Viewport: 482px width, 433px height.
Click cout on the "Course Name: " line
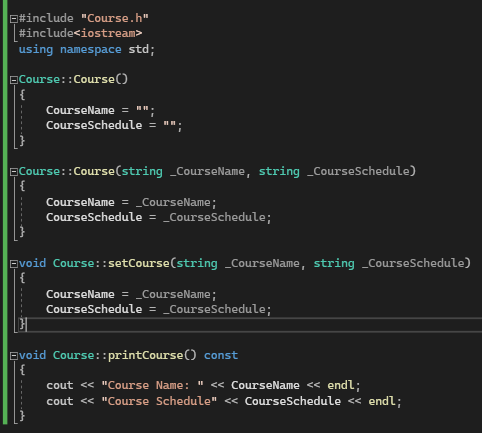tap(60, 385)
